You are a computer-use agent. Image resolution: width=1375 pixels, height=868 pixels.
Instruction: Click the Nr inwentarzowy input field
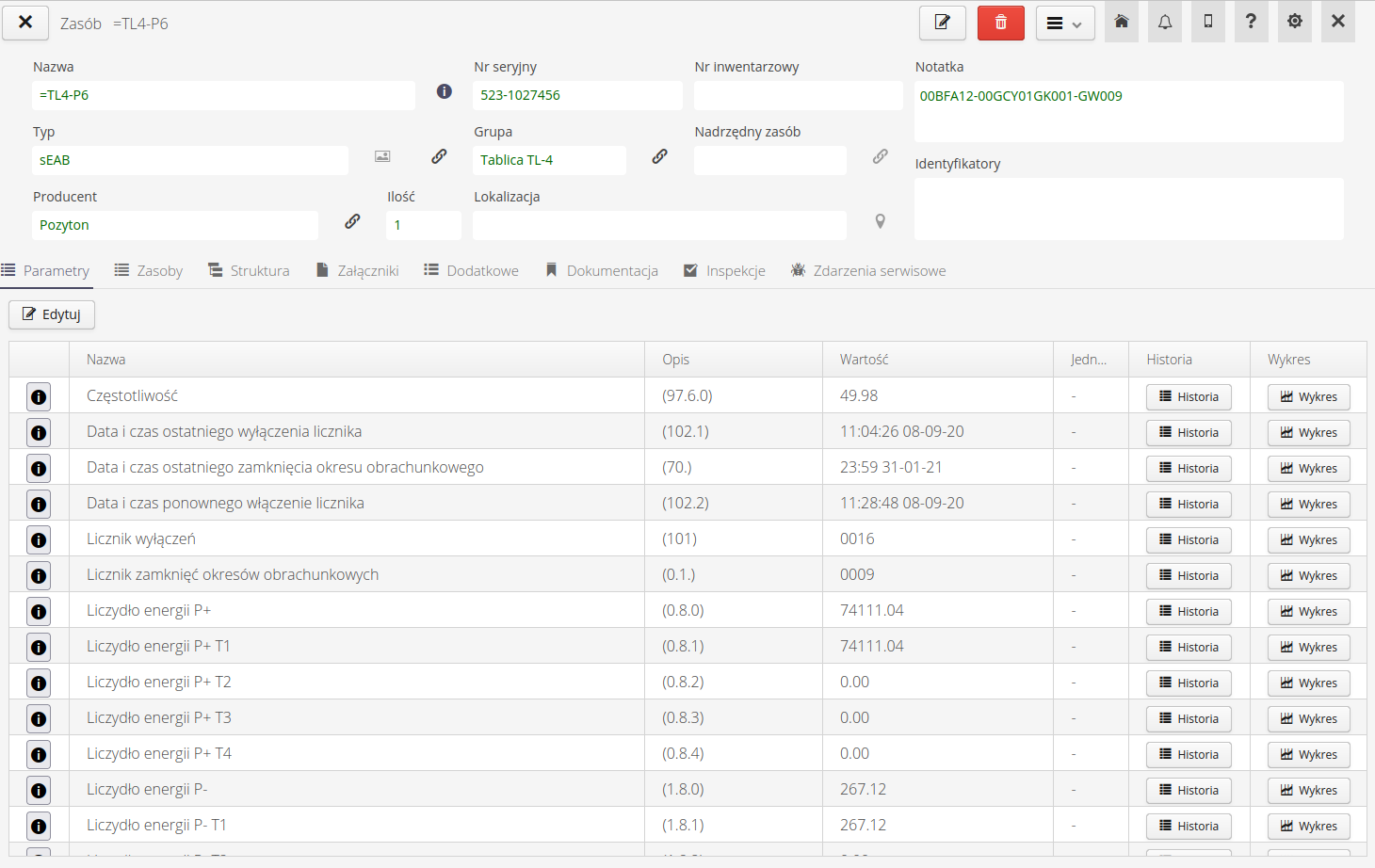point(798,95)
